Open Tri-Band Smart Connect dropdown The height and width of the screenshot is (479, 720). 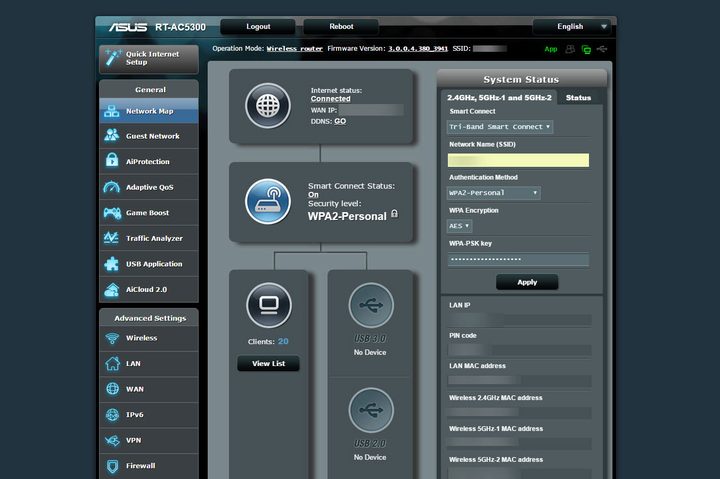(500, 127)
